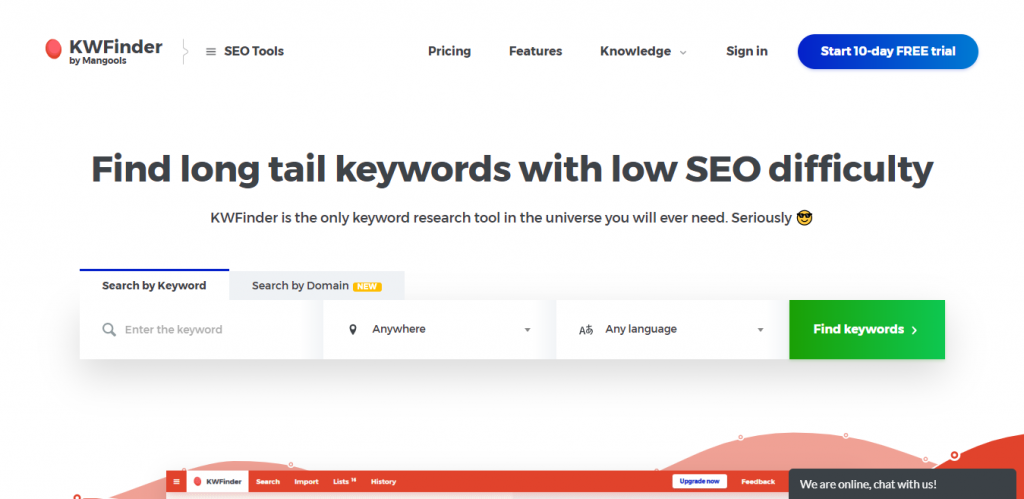Click the Sign in link
The image size is (1024, 499).
[746, 51]
